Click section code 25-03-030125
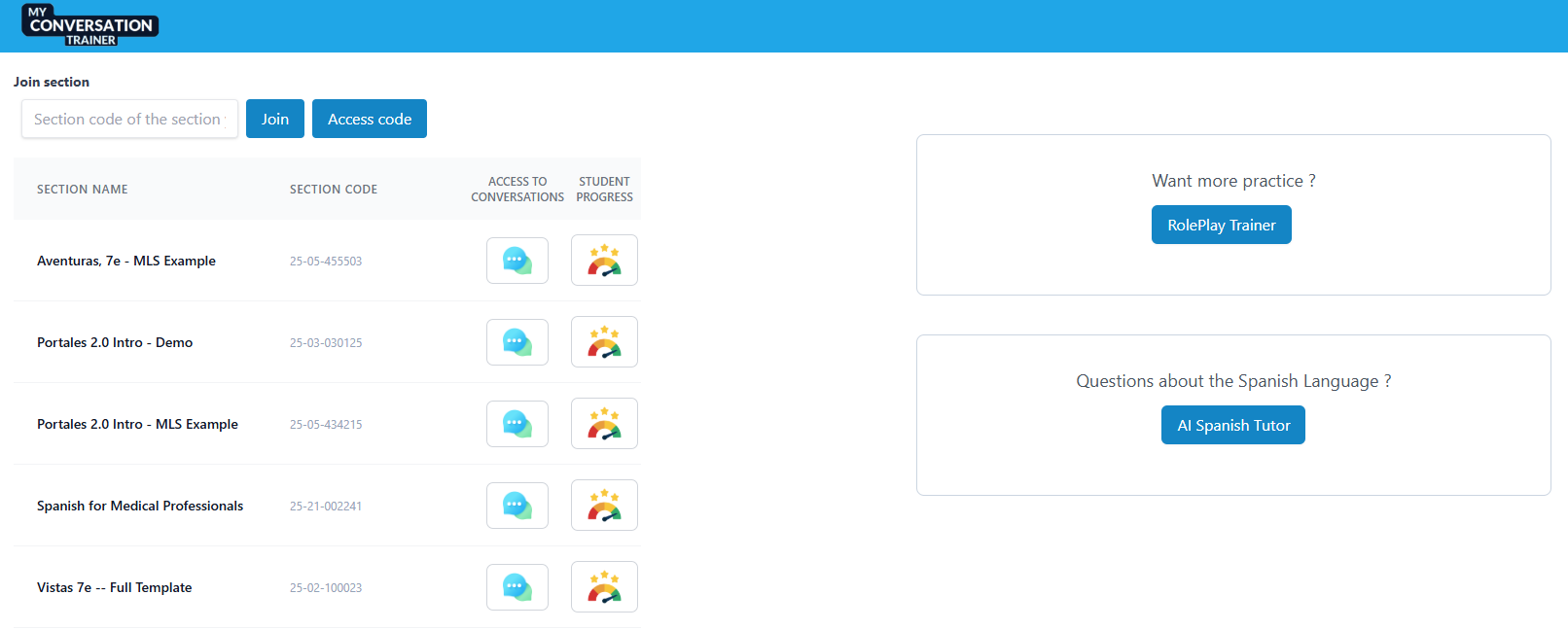Viewport: 1568px width, 630px height. click(326, 343)
